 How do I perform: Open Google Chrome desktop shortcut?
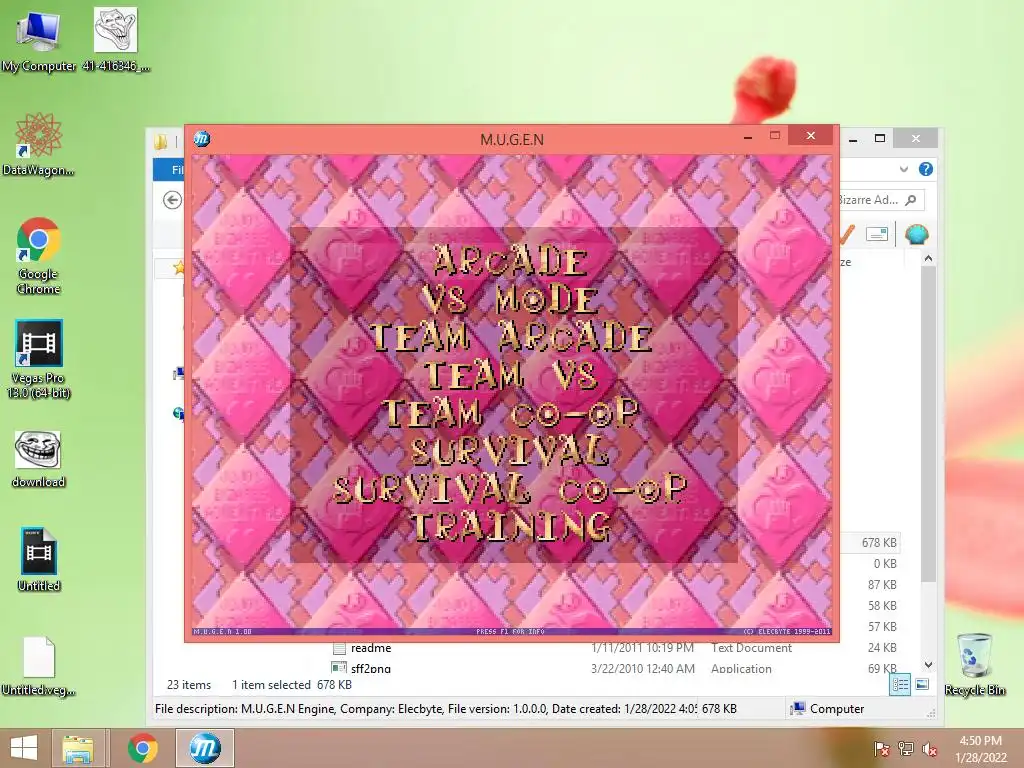38,256
